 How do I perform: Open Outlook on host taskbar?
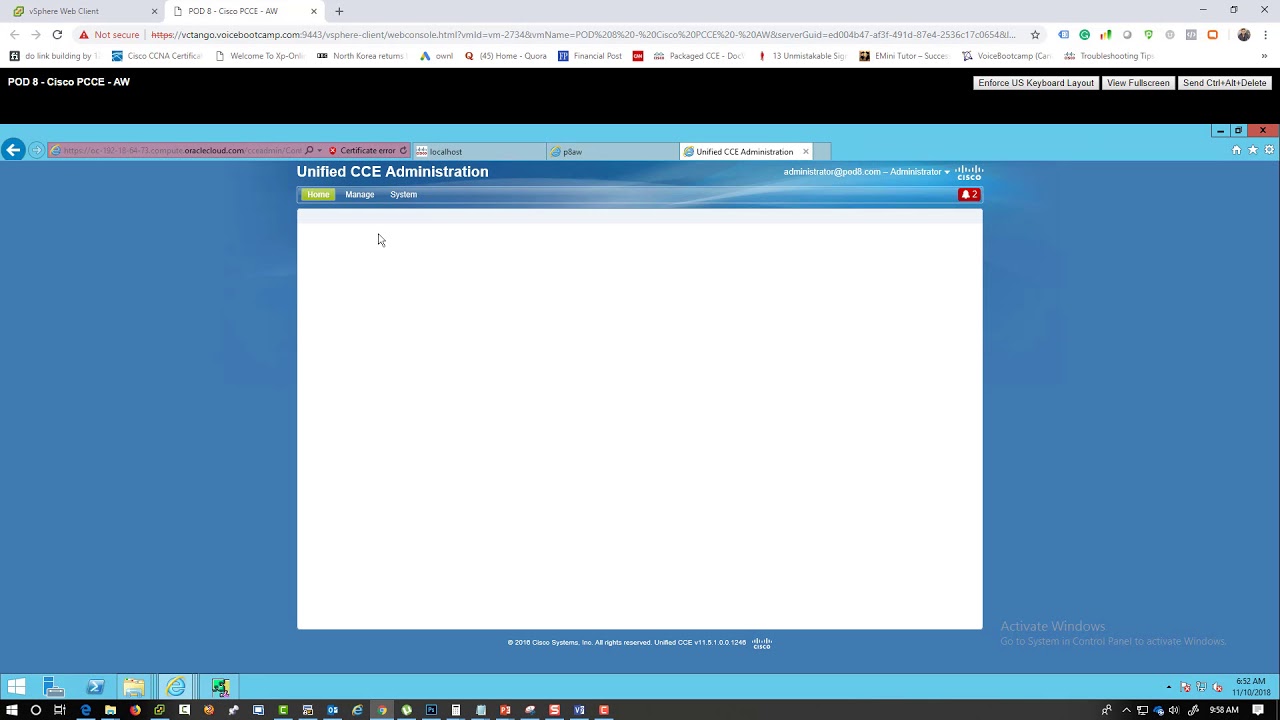[x=332, y=710]
